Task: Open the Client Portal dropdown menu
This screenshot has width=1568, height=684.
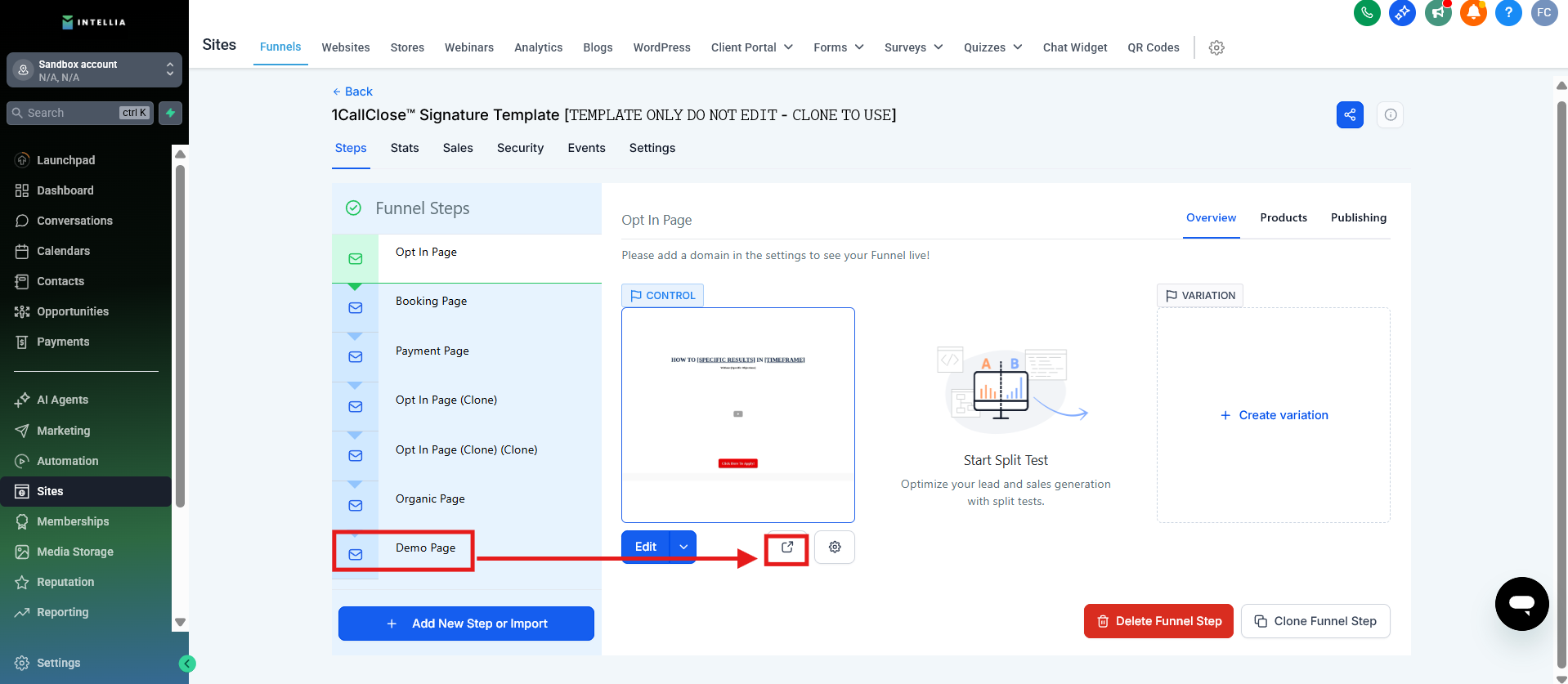Action: (751, 47)
